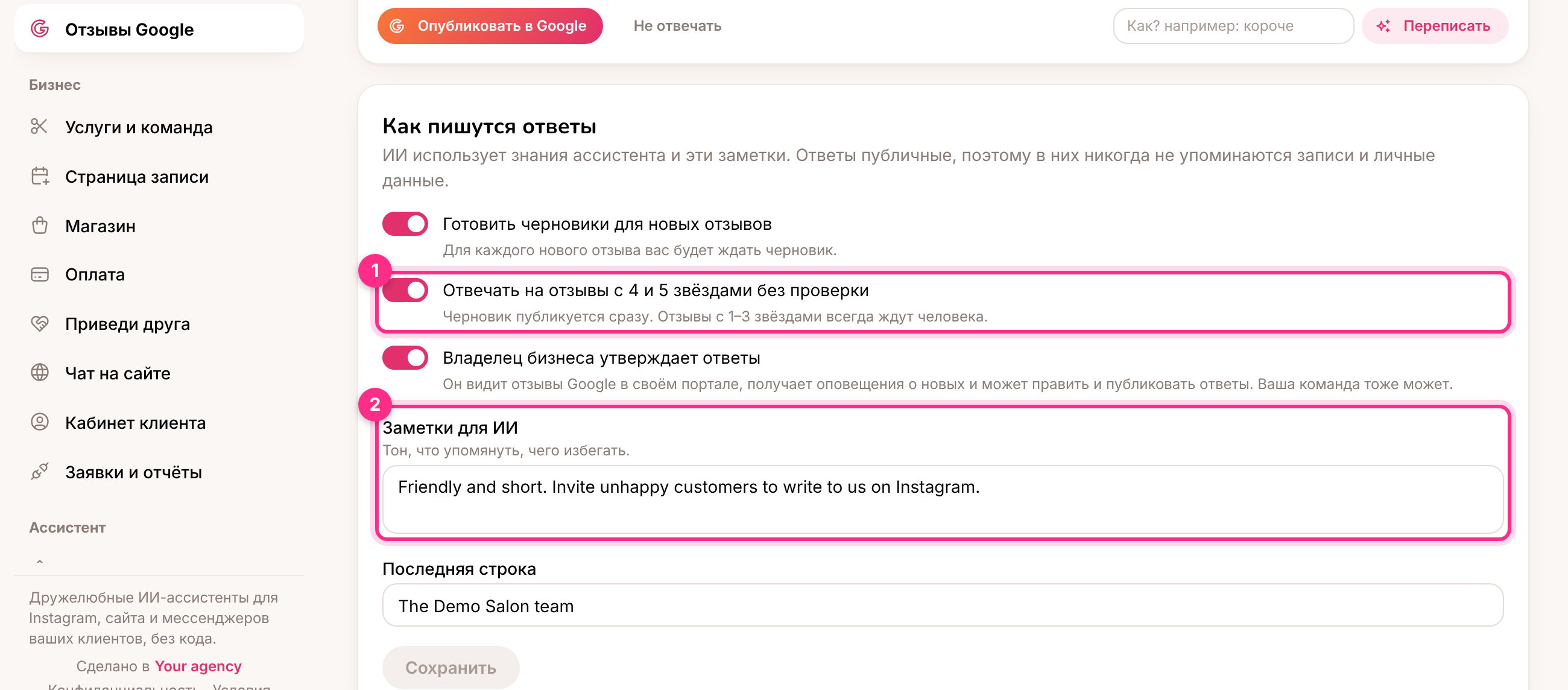This screenshot has height=690, width=1568.
Task: Click the sparkle icon on Переписать button
Action: pos(1383,25)
